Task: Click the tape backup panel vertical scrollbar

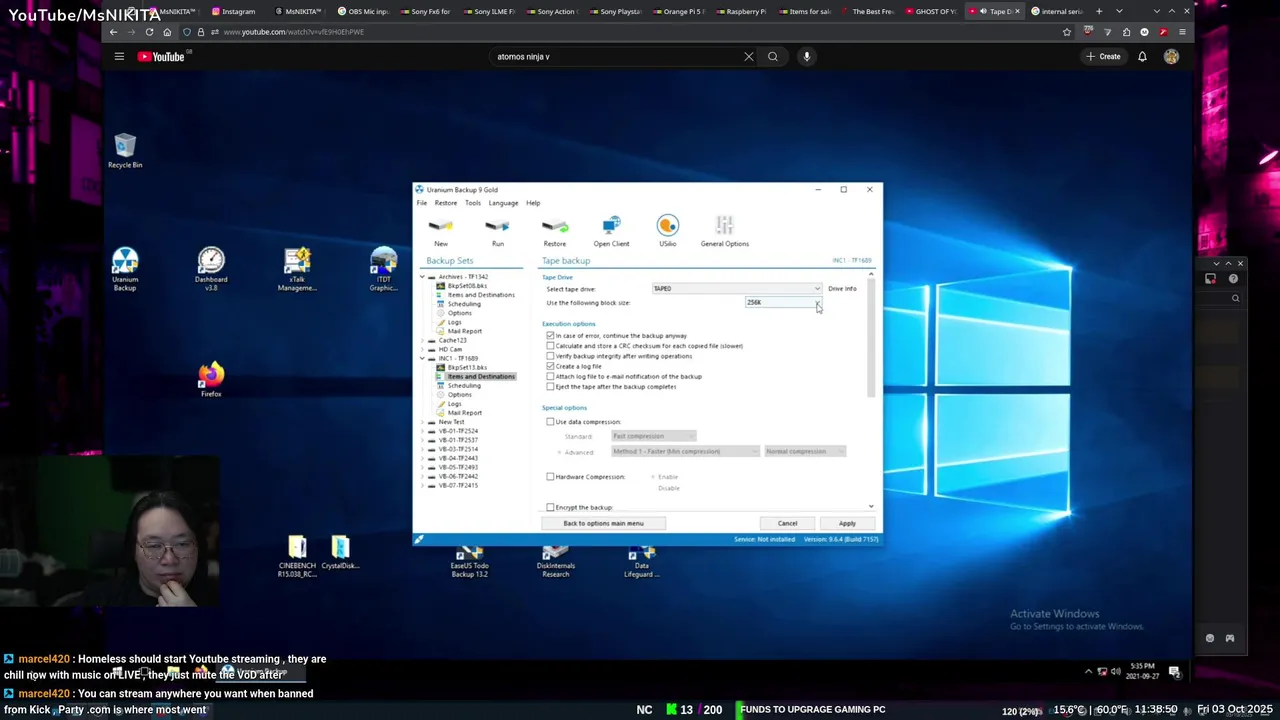Action: [x=871, y=340]
